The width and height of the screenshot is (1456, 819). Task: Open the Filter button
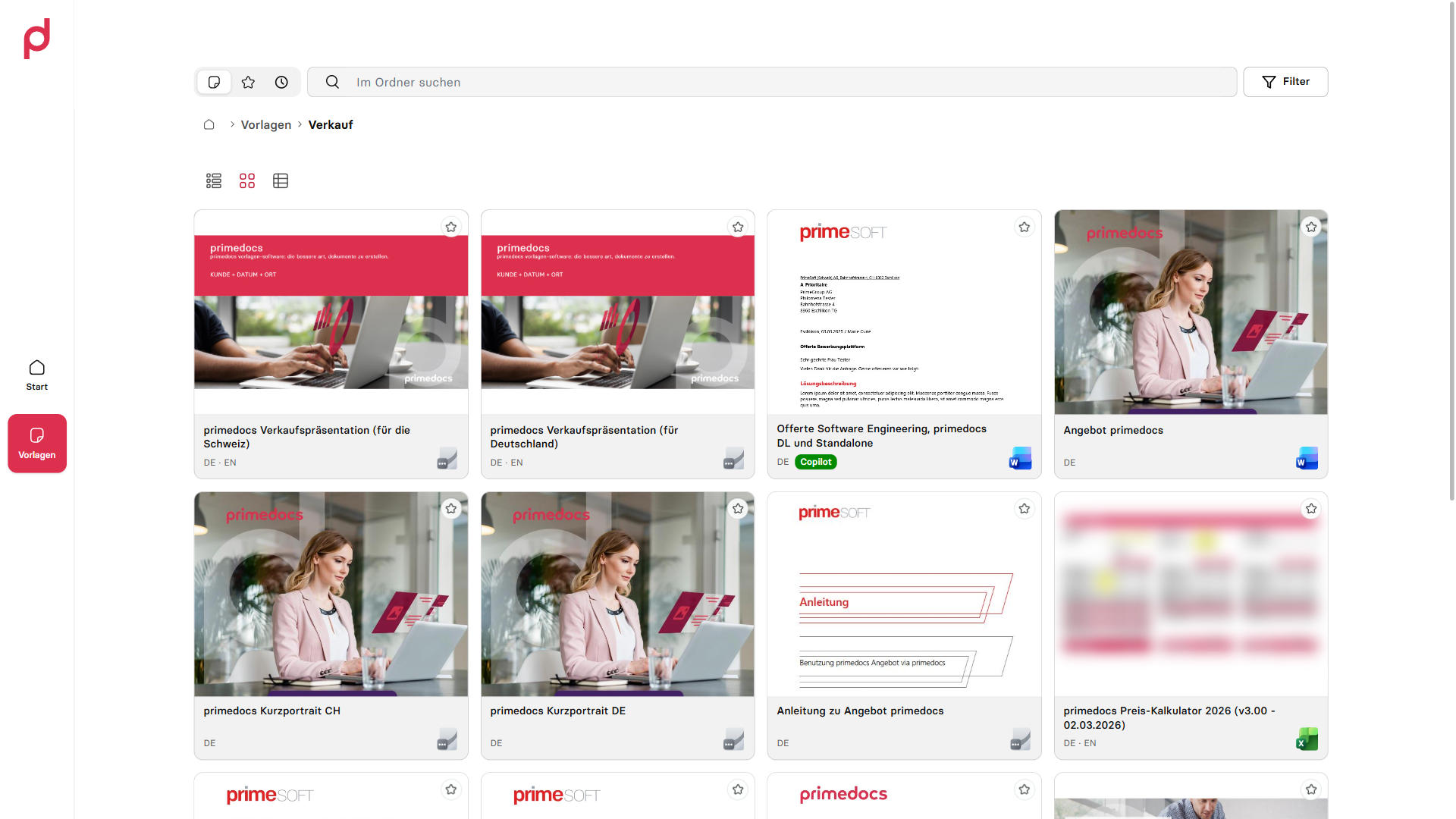1285,82
